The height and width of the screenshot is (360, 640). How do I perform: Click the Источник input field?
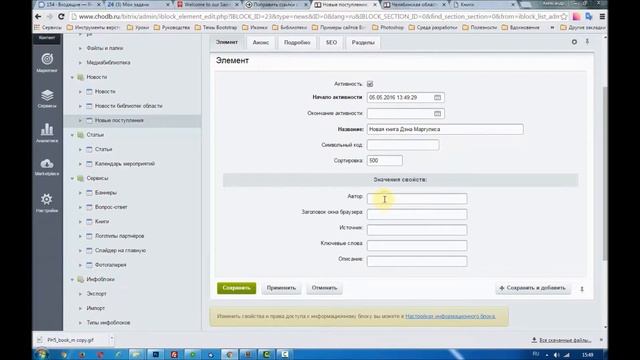[417, 230]
